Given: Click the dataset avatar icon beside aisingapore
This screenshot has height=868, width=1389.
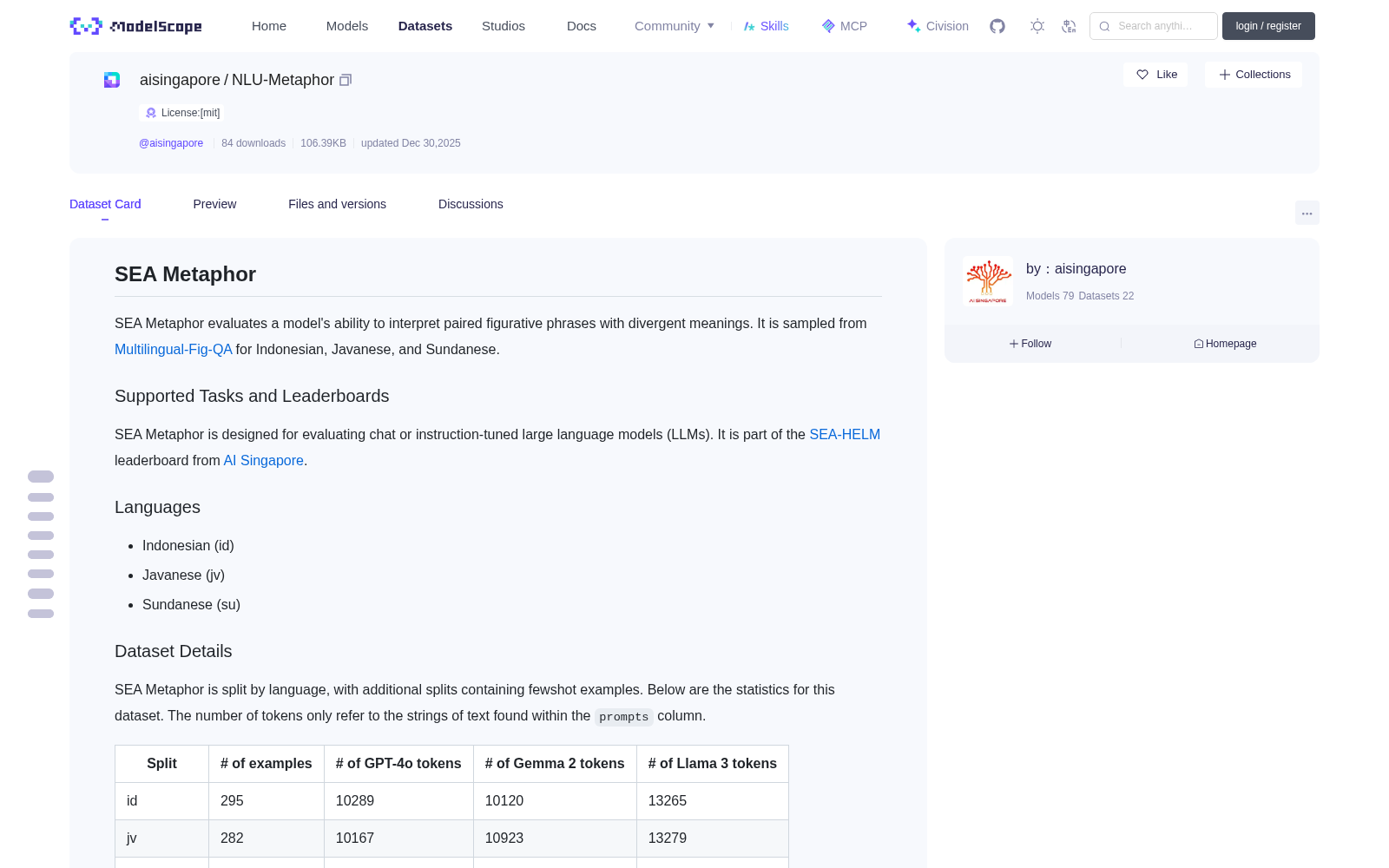Looking at the screenshot, I should point(112,80).
